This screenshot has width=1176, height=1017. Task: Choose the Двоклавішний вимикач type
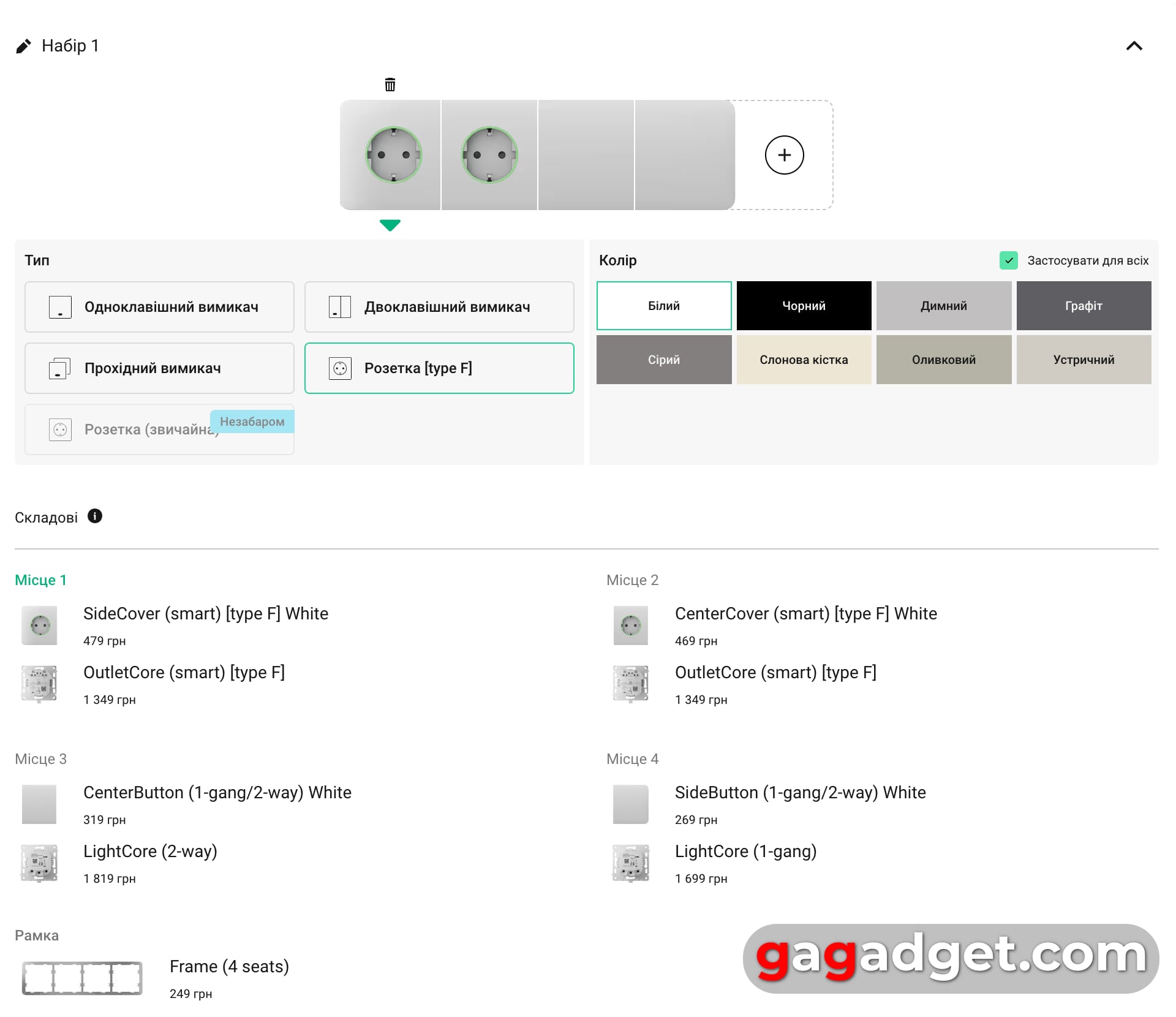[x=439, y=307]
